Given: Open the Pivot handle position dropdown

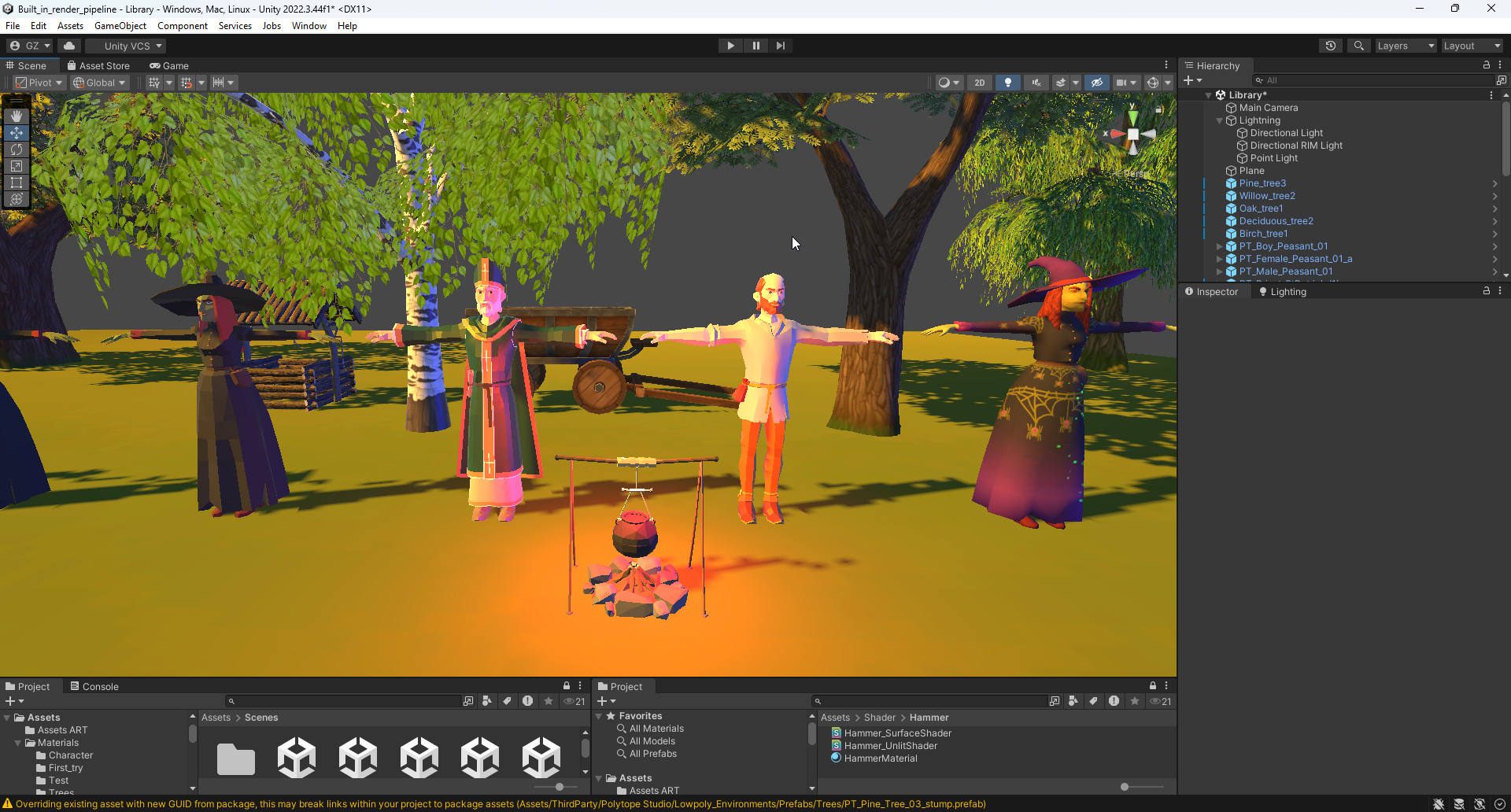Looking at the screenshot, I should (39, 83).
